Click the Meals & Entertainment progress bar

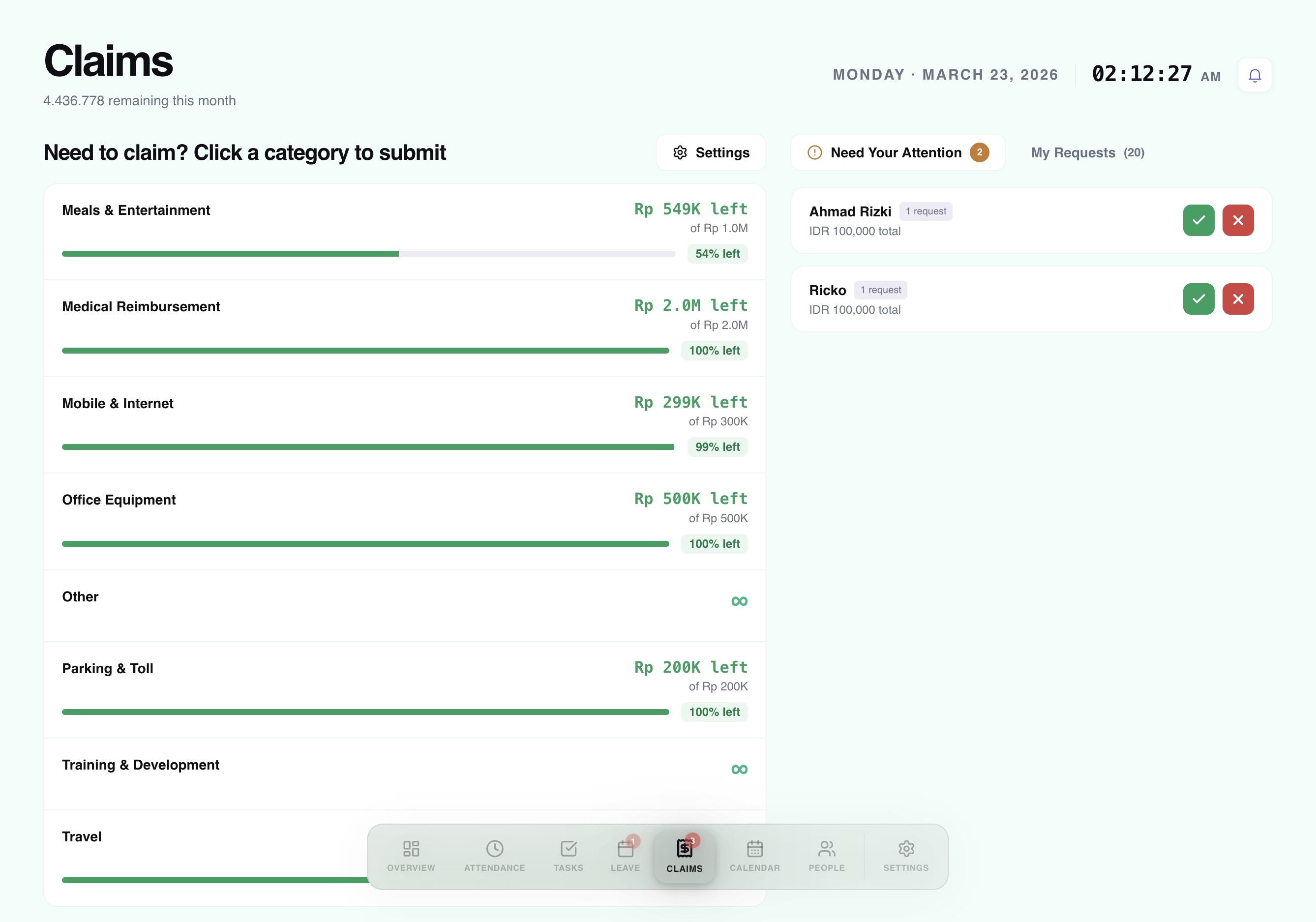367,253
